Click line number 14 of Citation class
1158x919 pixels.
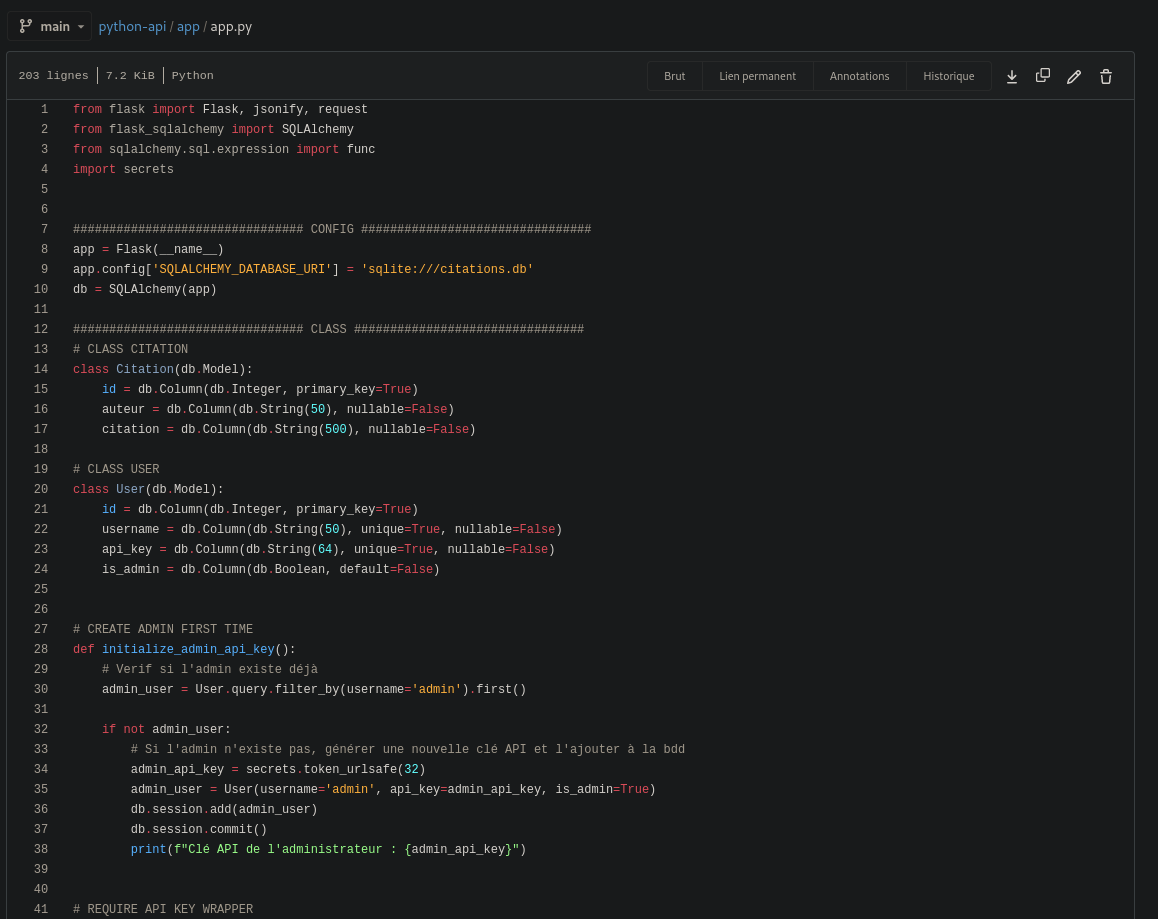pos(41,370)
